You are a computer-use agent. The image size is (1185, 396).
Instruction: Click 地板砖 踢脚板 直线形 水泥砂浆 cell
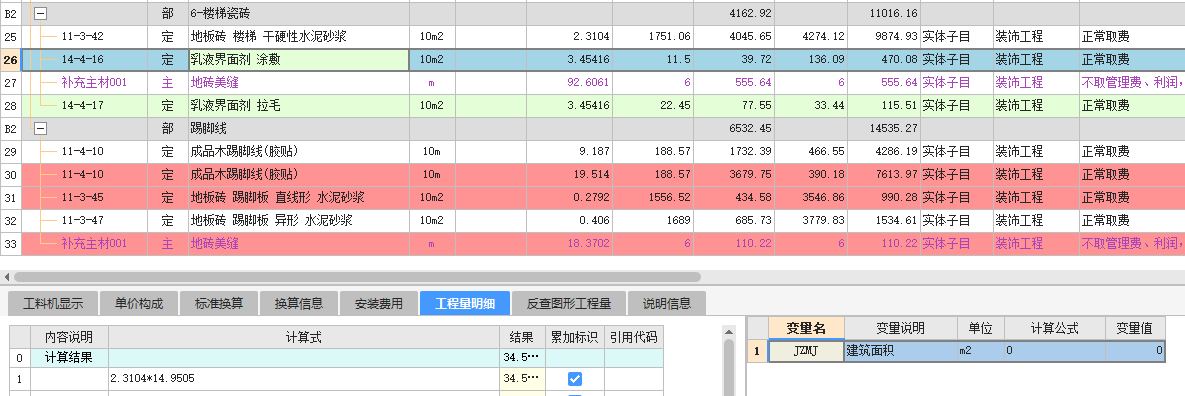click(x=299, y=198)
